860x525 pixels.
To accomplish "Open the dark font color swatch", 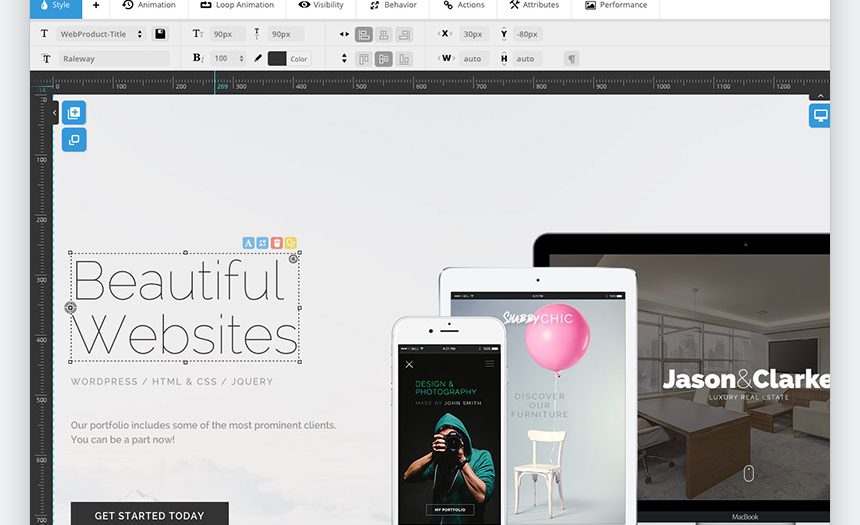I will tap(277, 59).
